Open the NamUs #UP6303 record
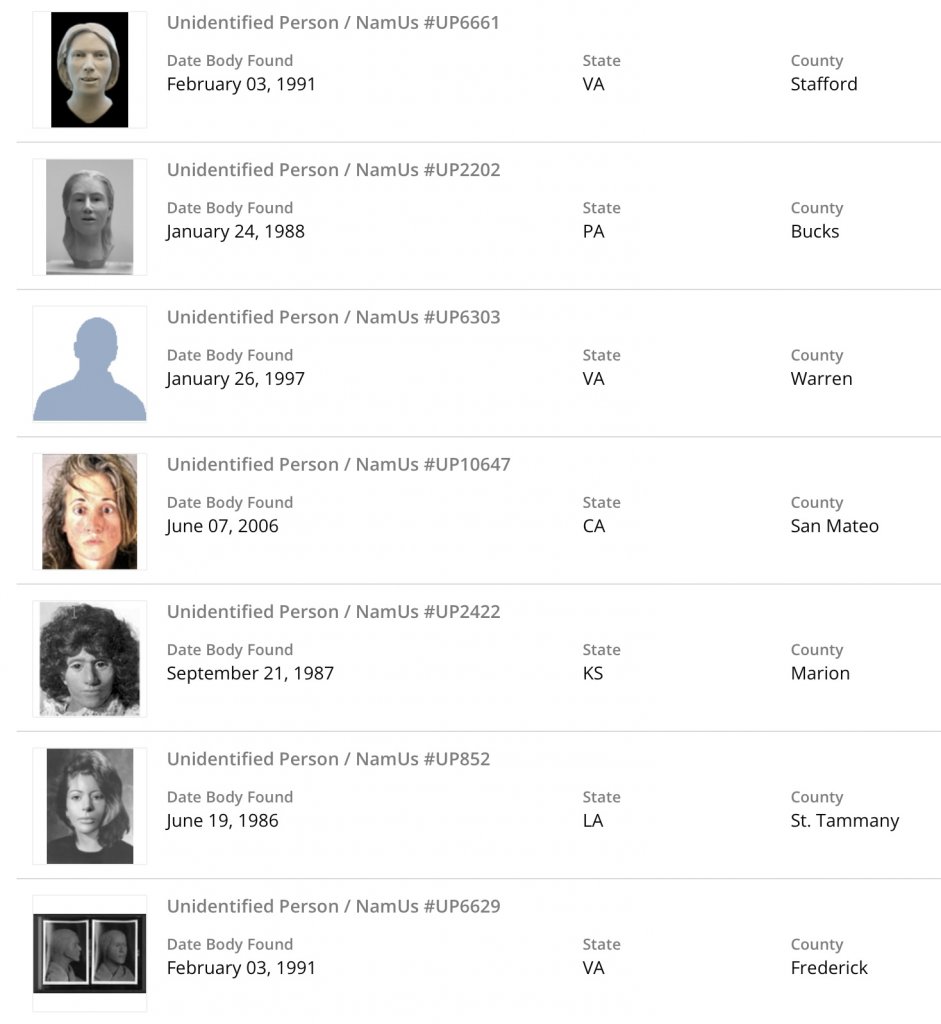Image resolution: width=941 pixels, height=1024 pixels. [333, 317]
